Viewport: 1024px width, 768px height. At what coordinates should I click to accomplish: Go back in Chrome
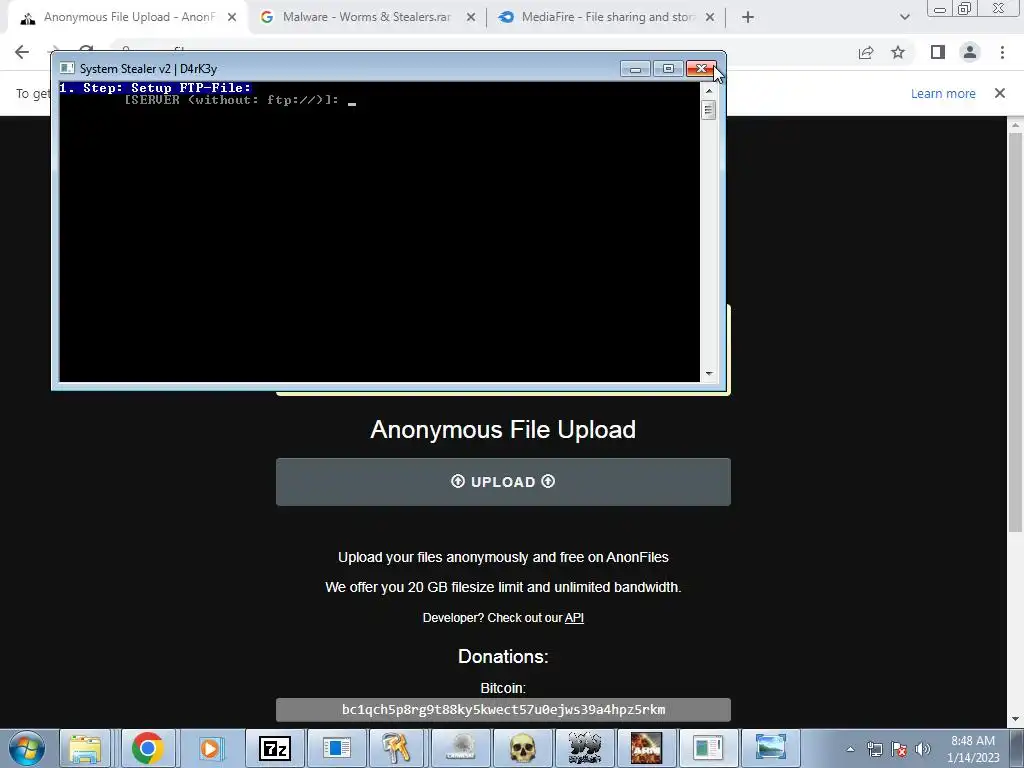coord(22,52)
